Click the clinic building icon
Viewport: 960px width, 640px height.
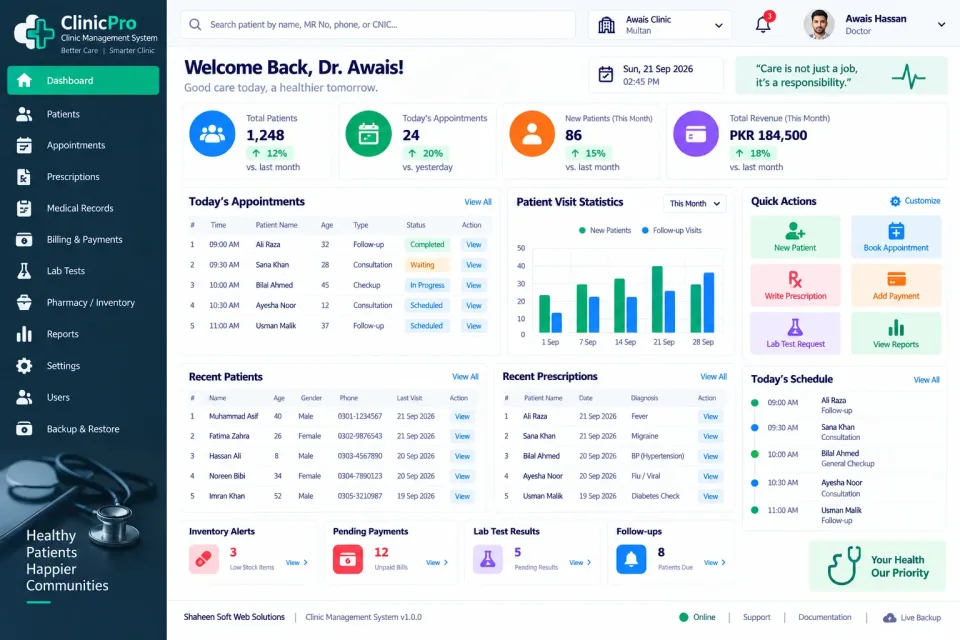[x=606, y=25]
